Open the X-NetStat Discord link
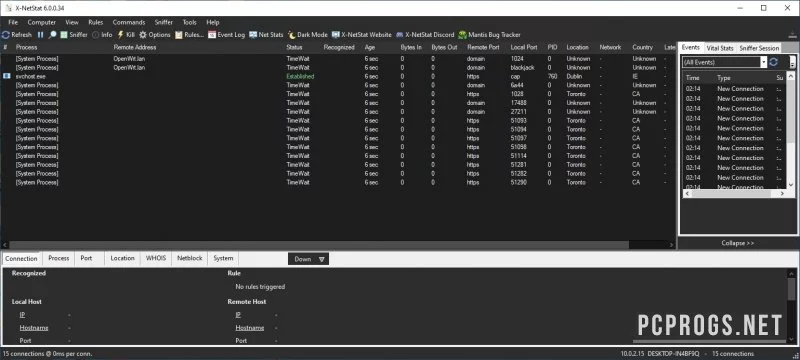 point(424,35)
